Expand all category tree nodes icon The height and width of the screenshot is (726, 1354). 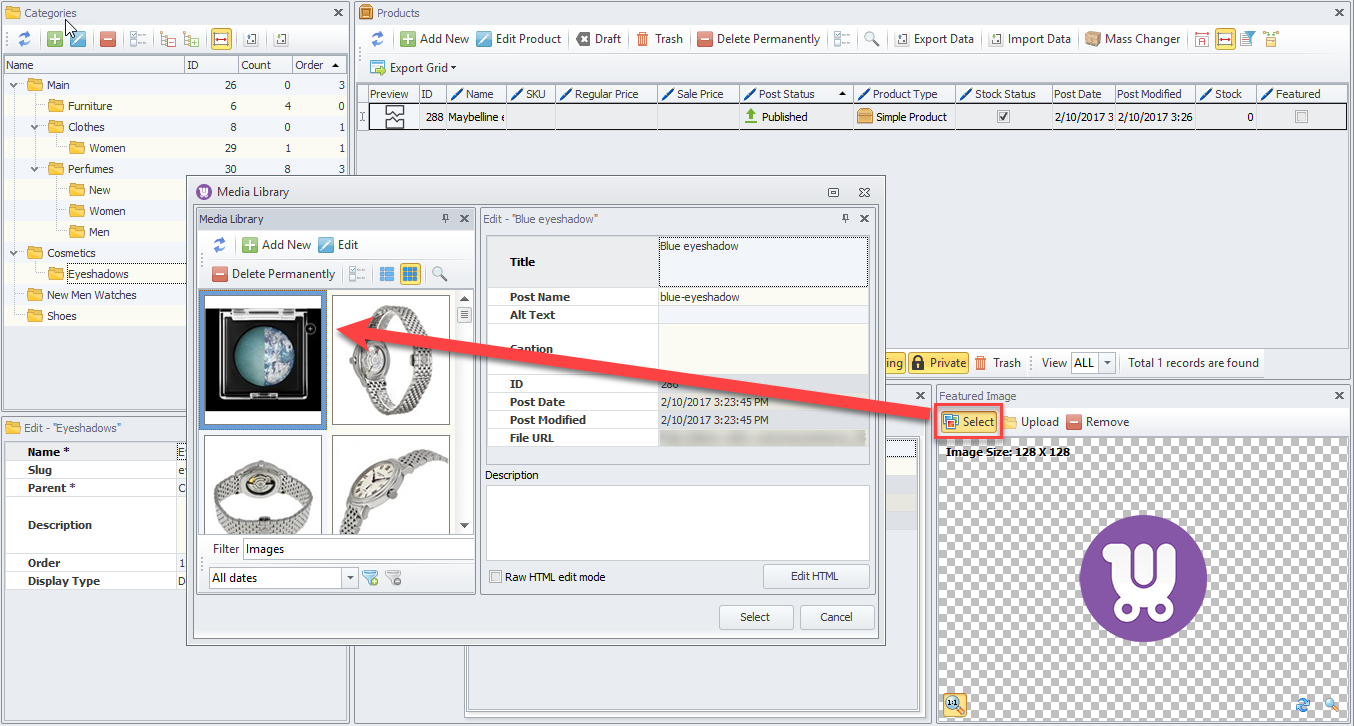coord(191,39)
